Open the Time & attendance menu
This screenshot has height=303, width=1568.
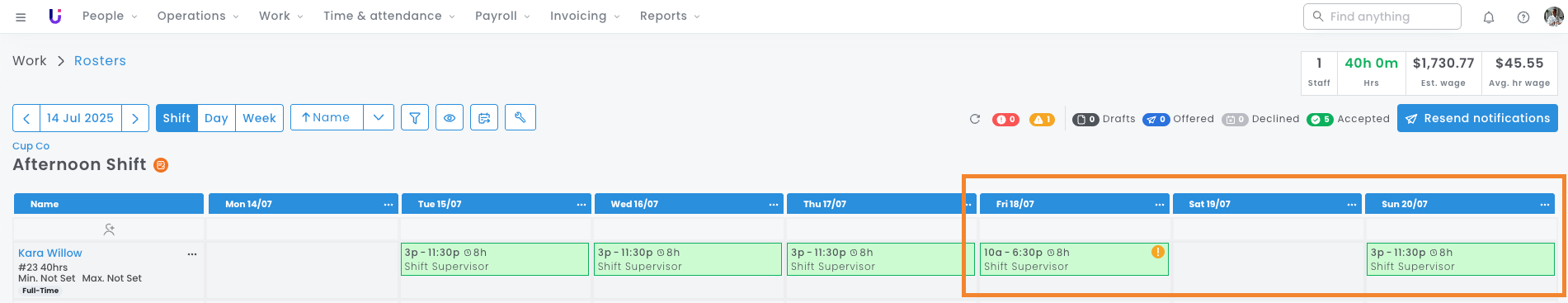pyautogui.click(x=388, y=16)
